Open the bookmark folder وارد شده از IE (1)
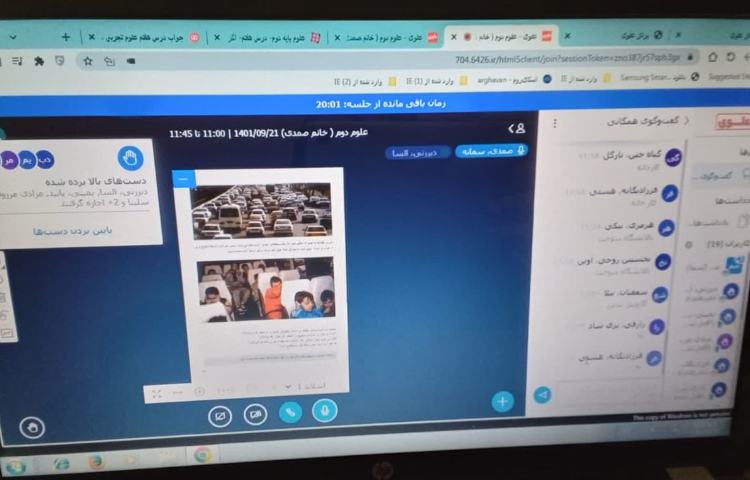 437,81
